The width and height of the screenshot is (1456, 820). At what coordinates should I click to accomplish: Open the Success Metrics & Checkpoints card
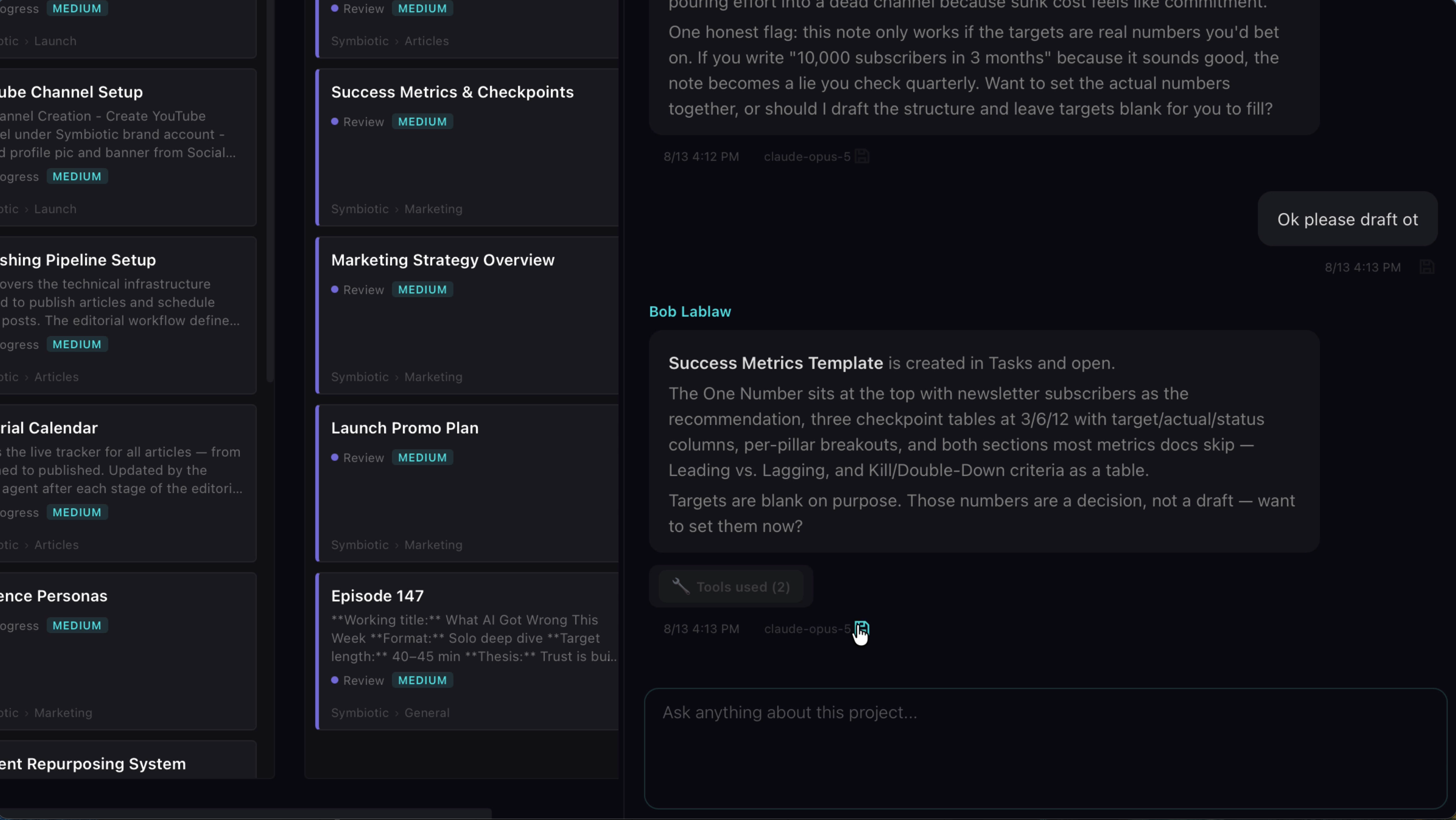pyautogui.click(x=467, y=148)
